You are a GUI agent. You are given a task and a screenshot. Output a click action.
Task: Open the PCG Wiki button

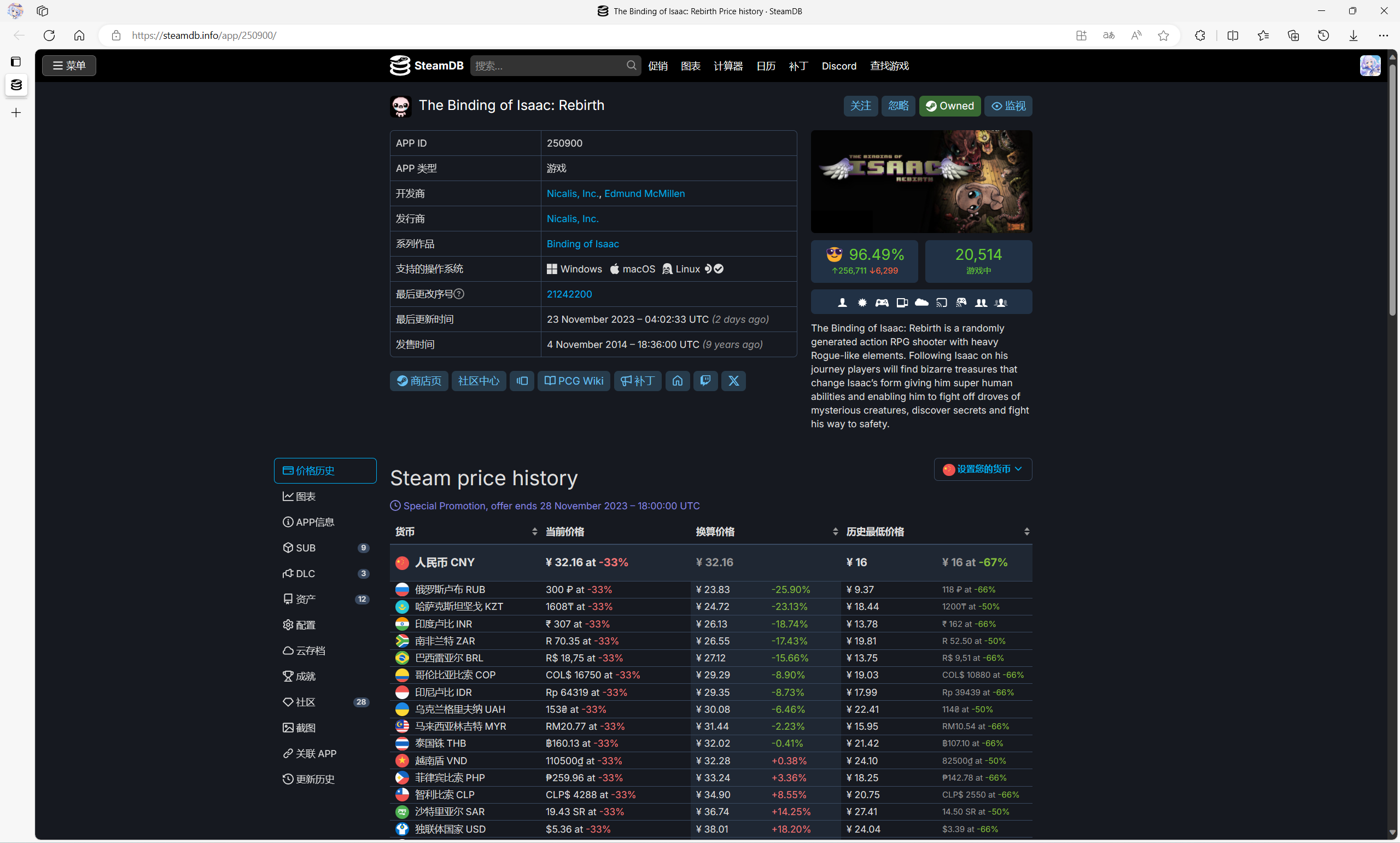pyautogui.click(x=573, y=381)
